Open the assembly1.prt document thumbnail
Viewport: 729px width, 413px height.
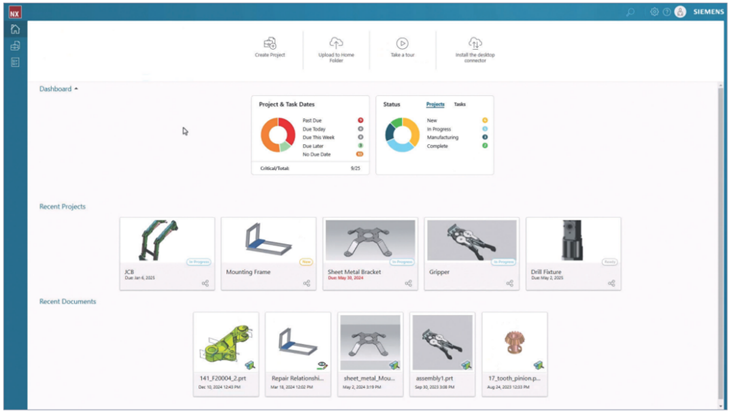click(442, 343)
